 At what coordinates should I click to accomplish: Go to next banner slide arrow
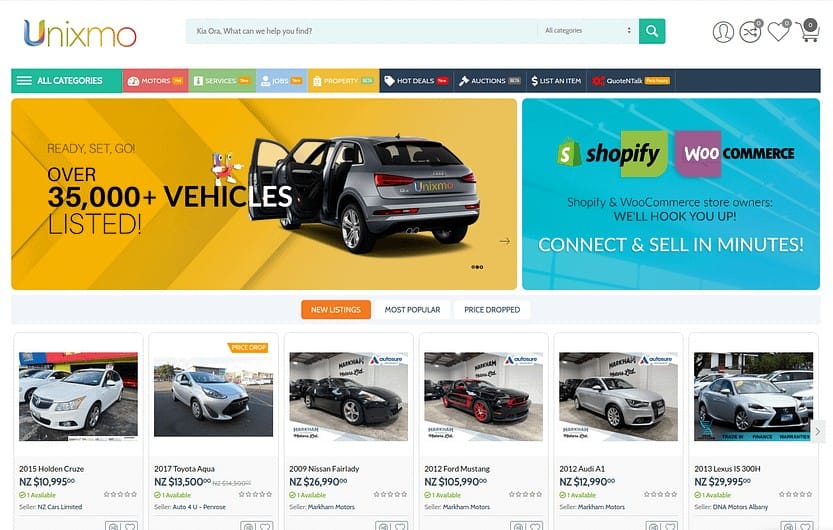point(505,241)
